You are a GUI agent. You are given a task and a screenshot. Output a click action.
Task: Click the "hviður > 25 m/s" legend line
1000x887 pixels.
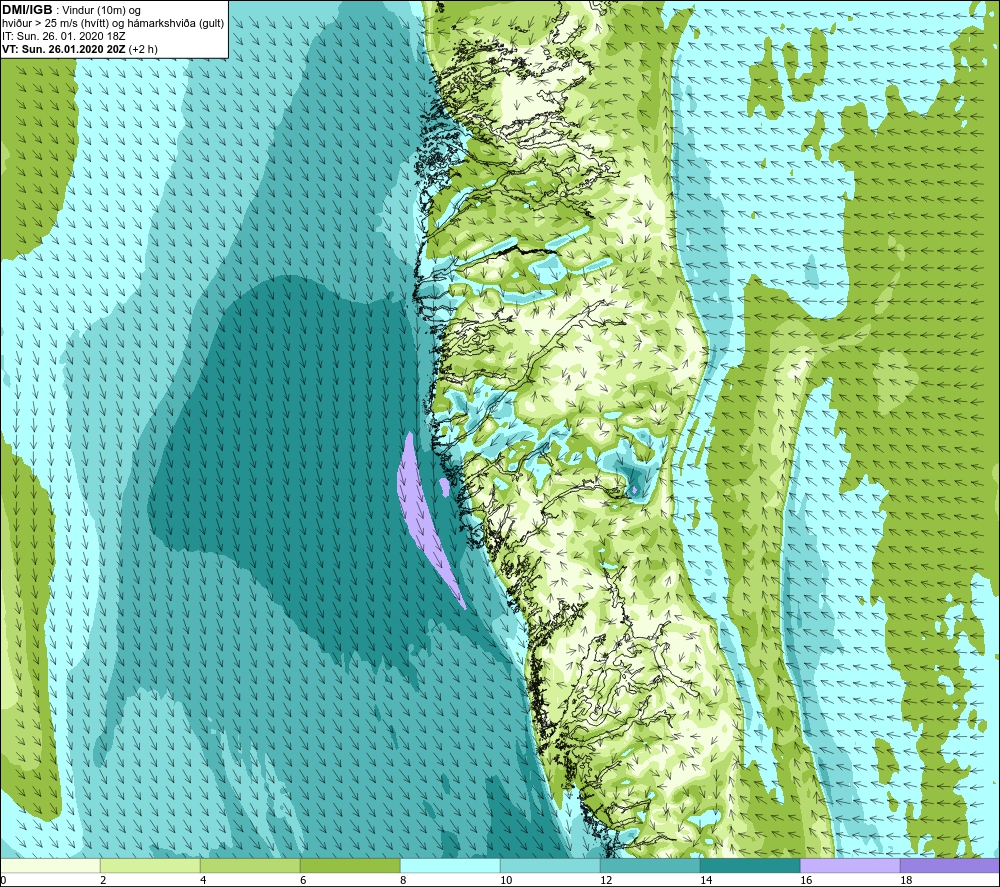coord(113,24)
